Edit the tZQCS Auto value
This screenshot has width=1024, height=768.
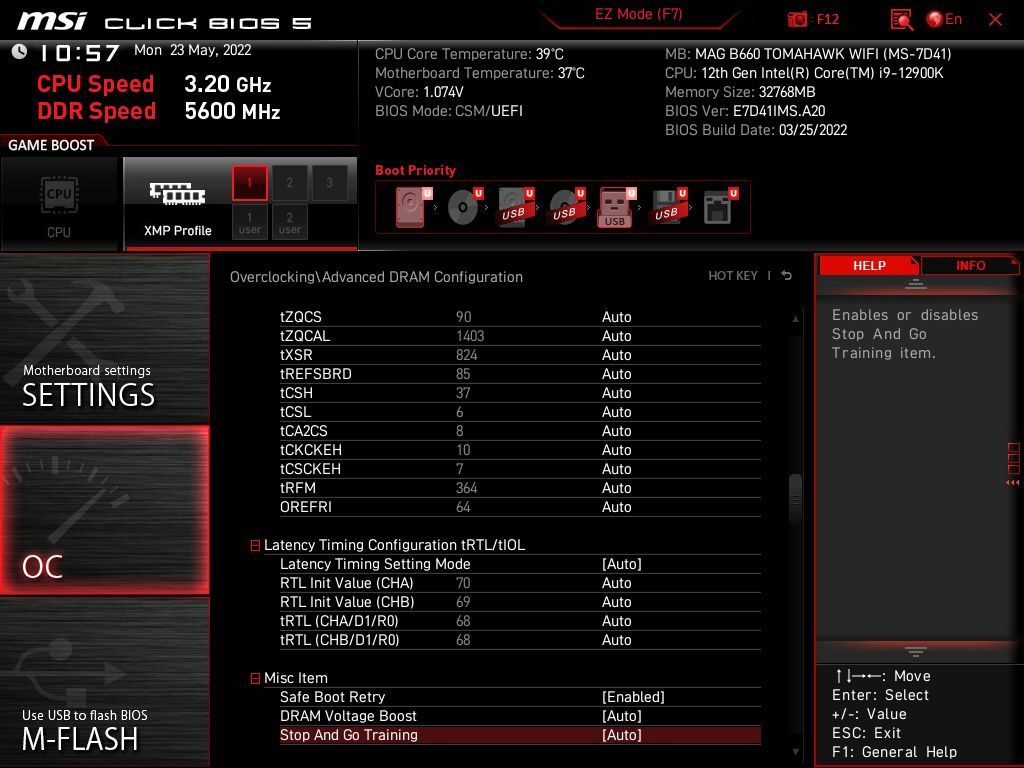pos(616,317)
